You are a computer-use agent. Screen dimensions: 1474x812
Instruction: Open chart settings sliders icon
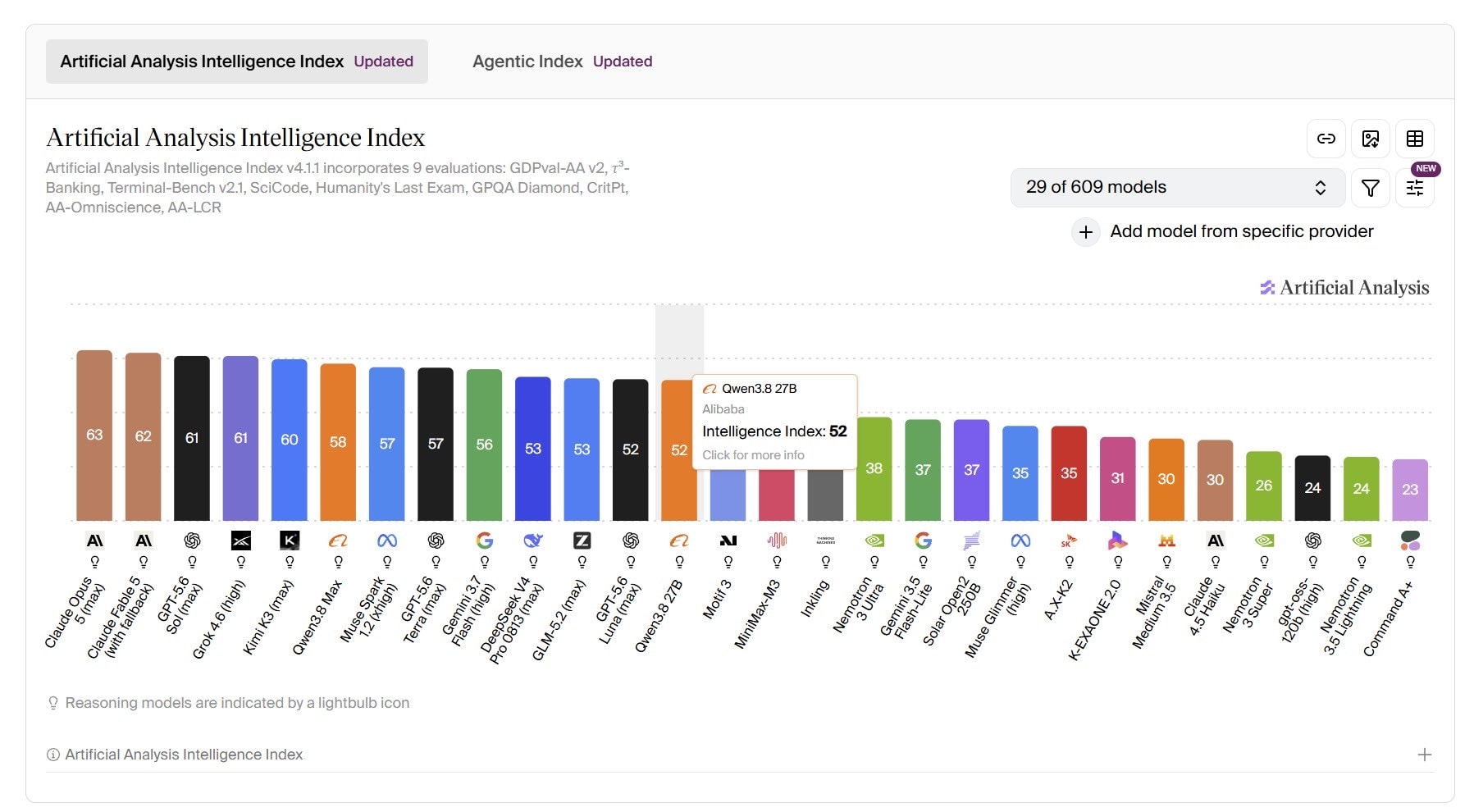pos(1415,188)
